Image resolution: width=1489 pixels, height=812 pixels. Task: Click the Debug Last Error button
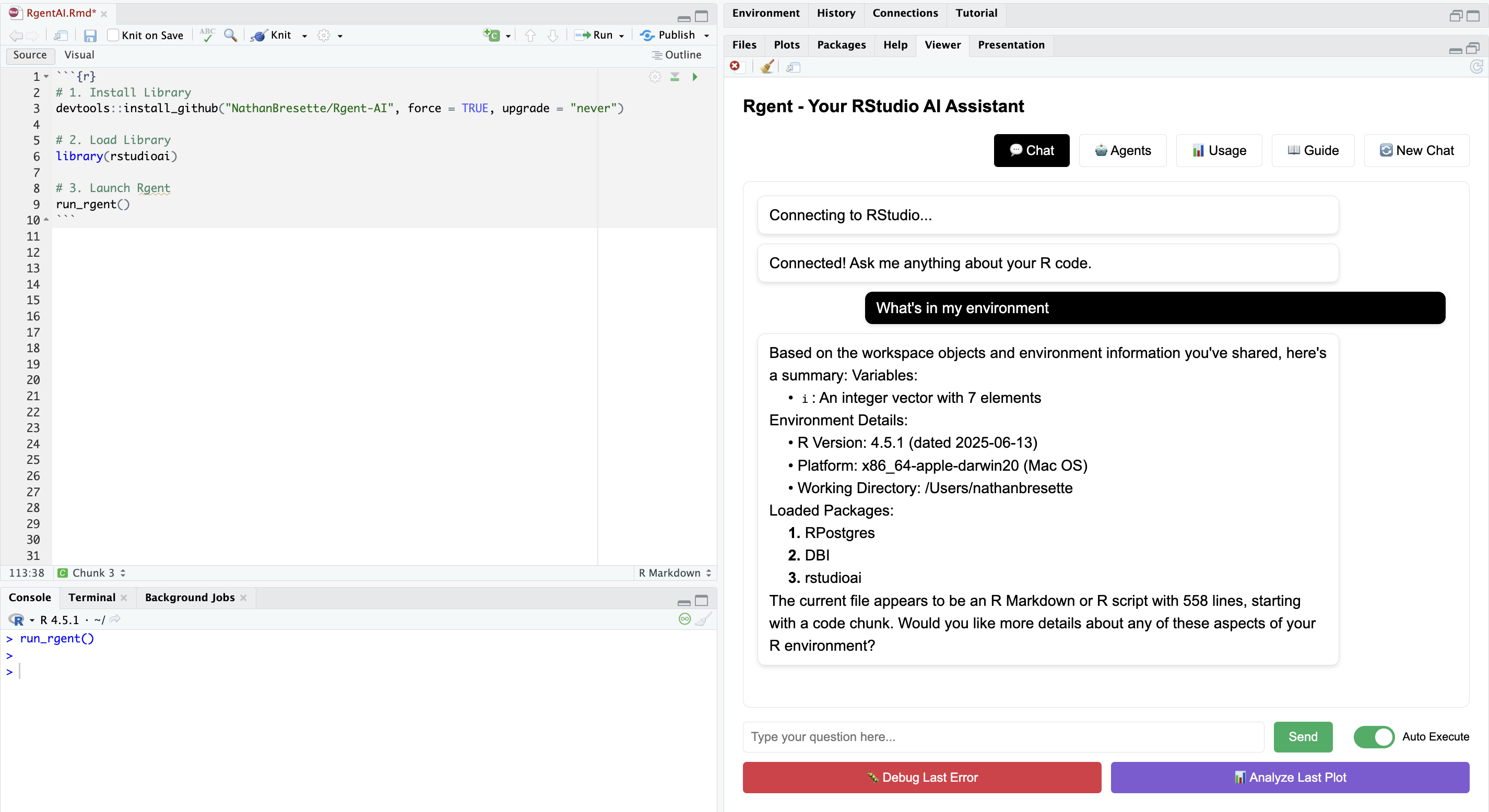pyautogui.click(x=921, y=778)
